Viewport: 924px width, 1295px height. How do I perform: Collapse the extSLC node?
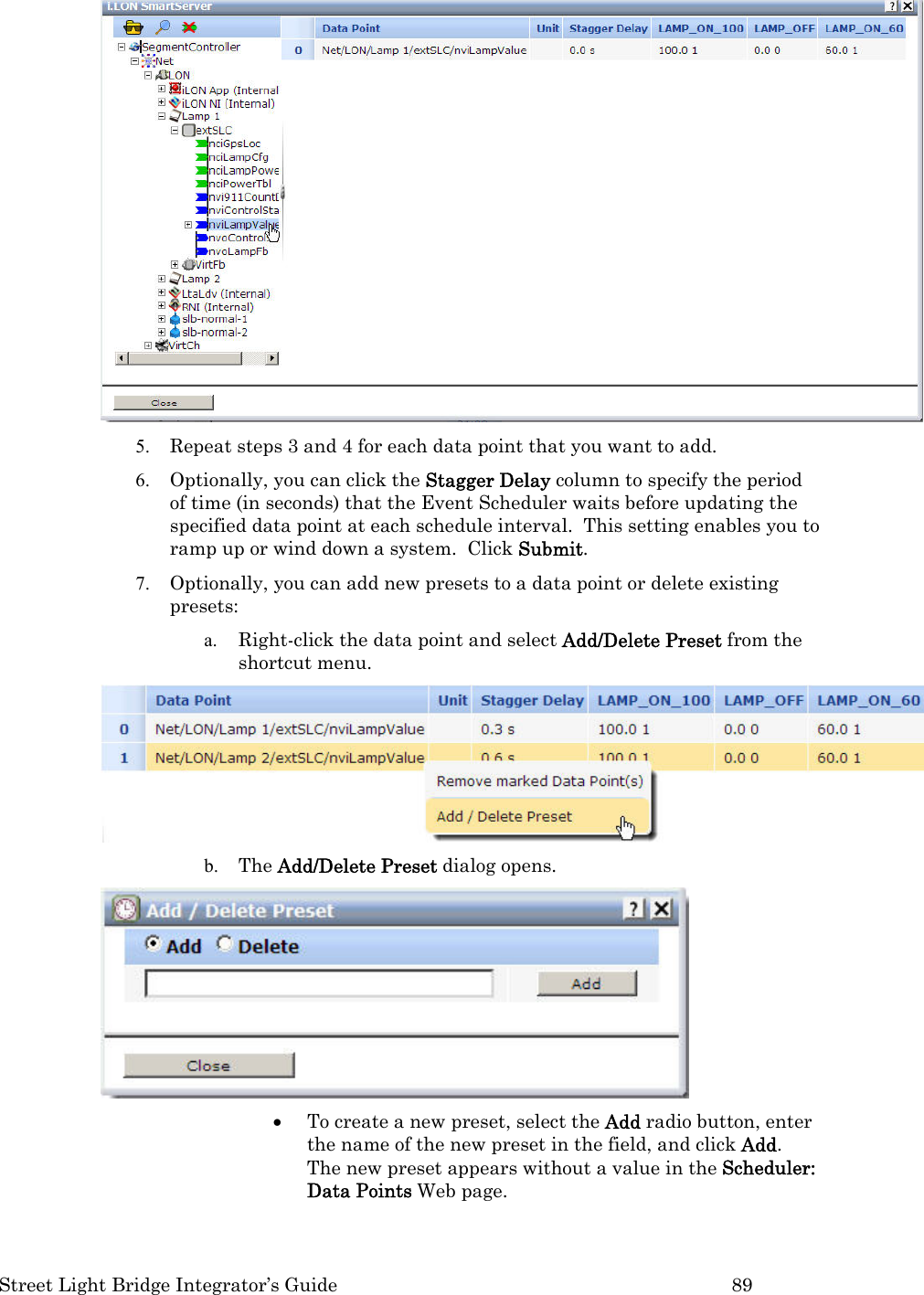[x=175, y=131]
